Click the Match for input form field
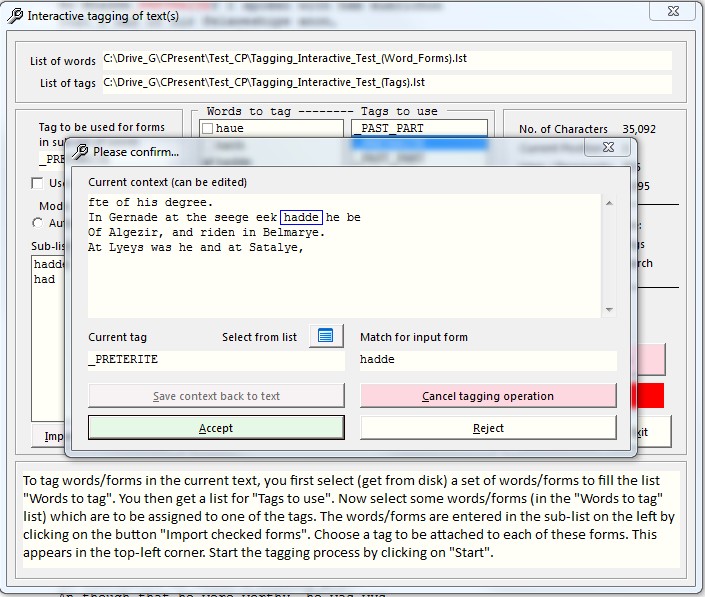Screen dimensions: 705x597 coord(487,360)
